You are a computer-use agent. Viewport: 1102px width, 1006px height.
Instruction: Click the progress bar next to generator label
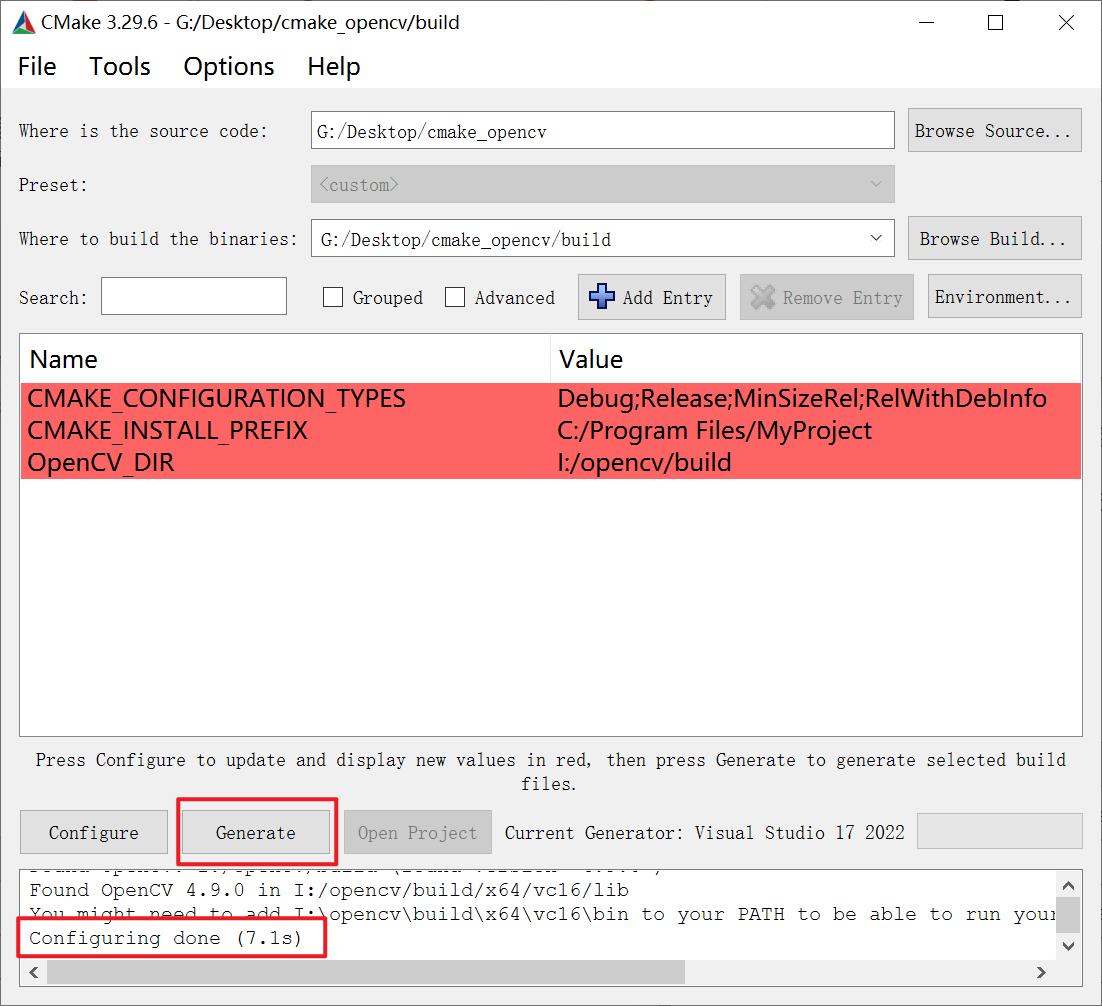999,831
